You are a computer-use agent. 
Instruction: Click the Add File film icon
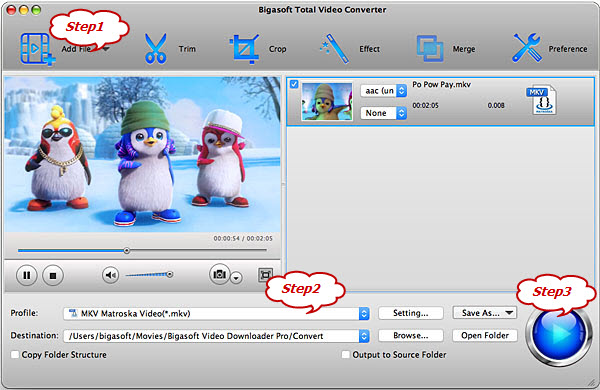pos(37,49)
